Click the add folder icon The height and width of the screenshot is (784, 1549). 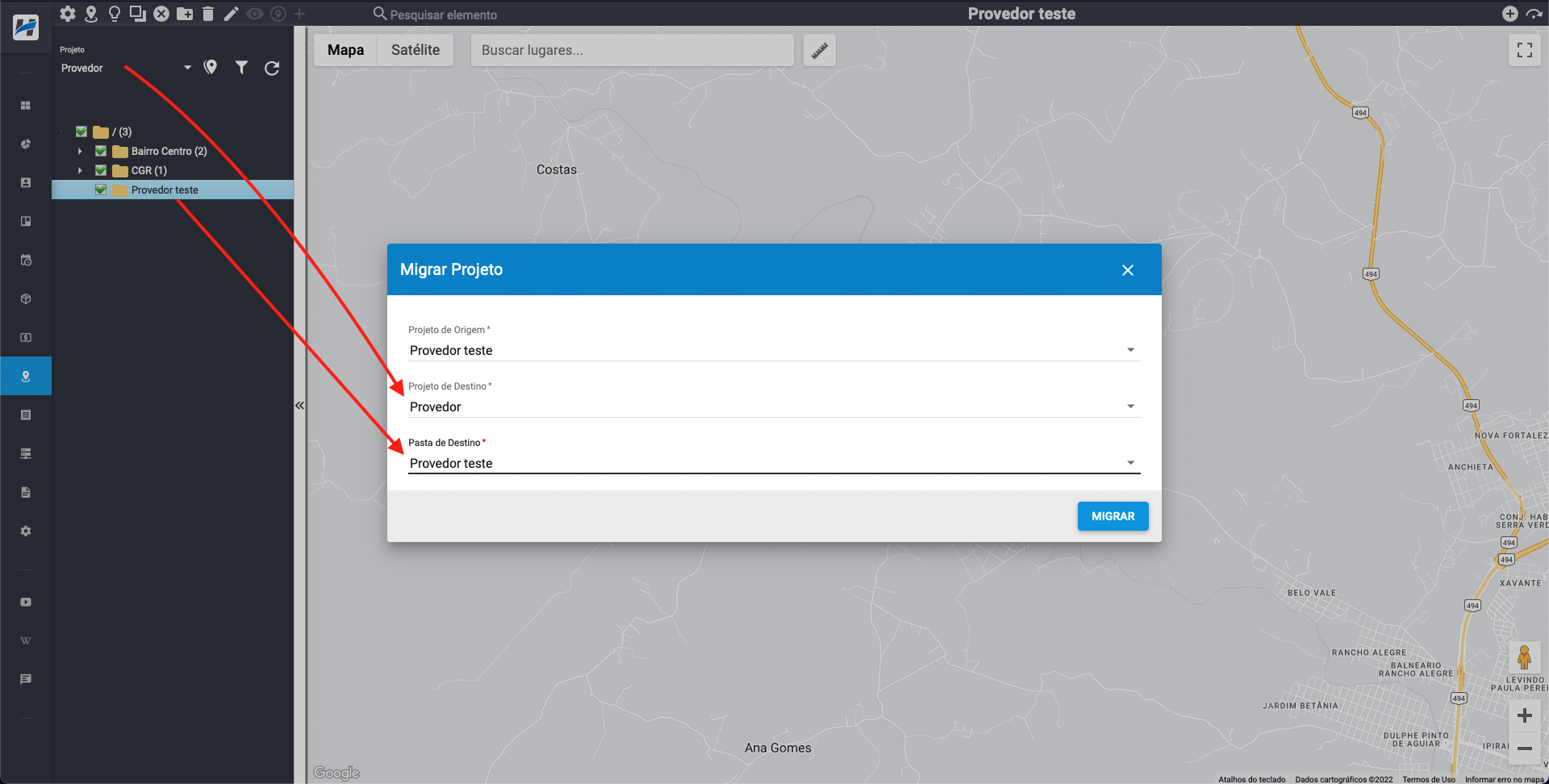[185, 14]
